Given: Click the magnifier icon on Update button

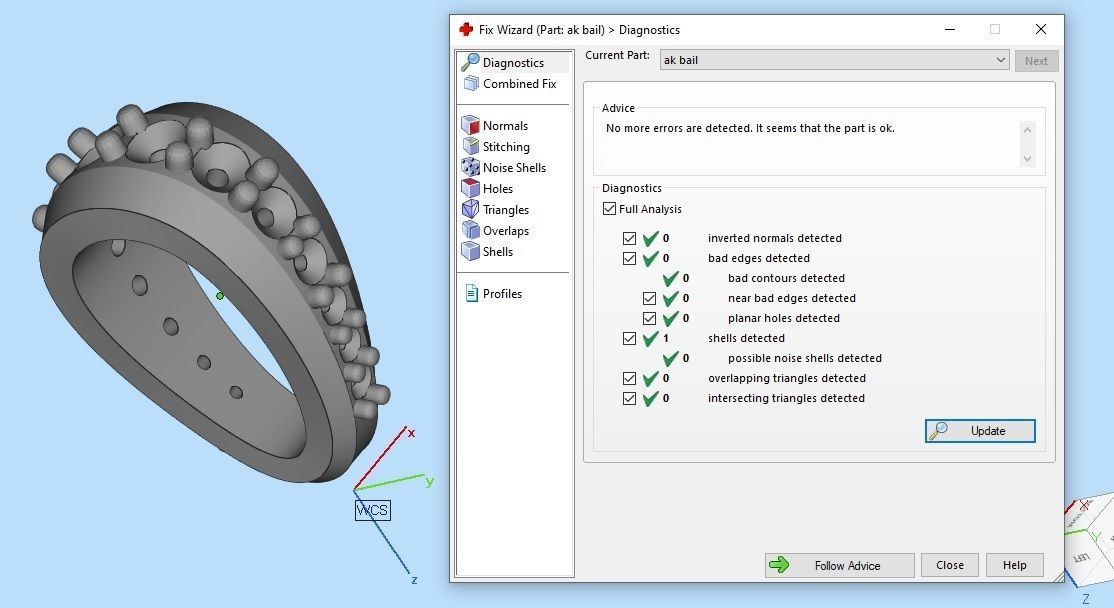Looking at the screenshot, I should coord(939,430).
